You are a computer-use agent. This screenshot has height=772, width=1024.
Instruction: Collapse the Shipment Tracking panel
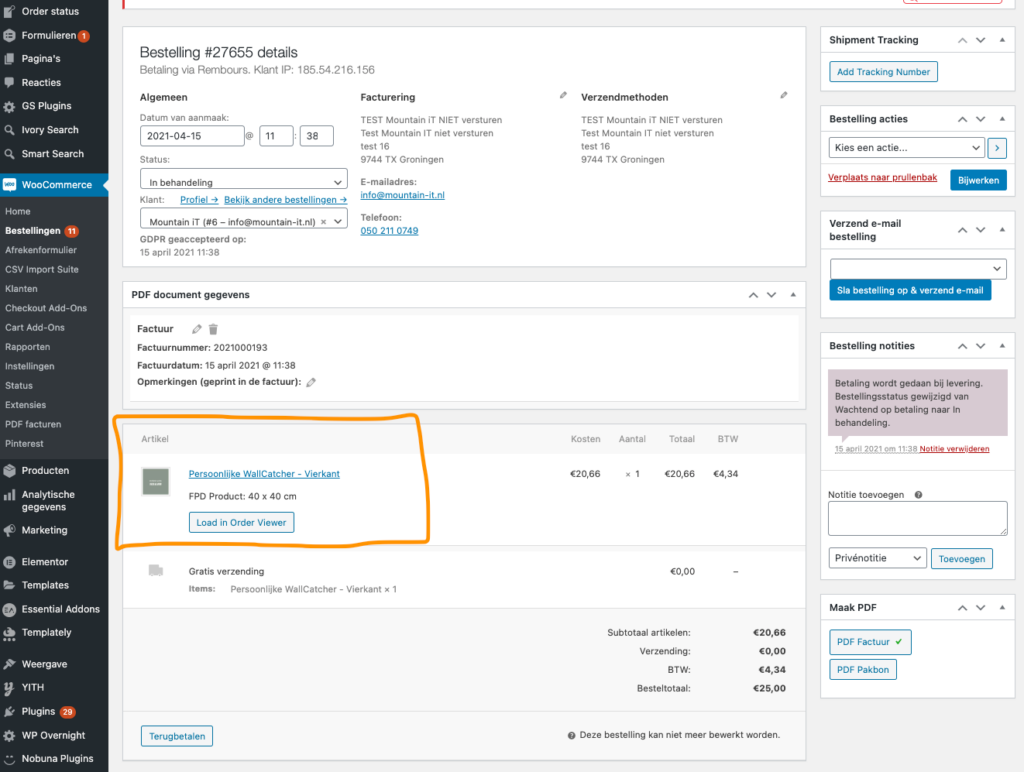click(x=1001, y=40)
